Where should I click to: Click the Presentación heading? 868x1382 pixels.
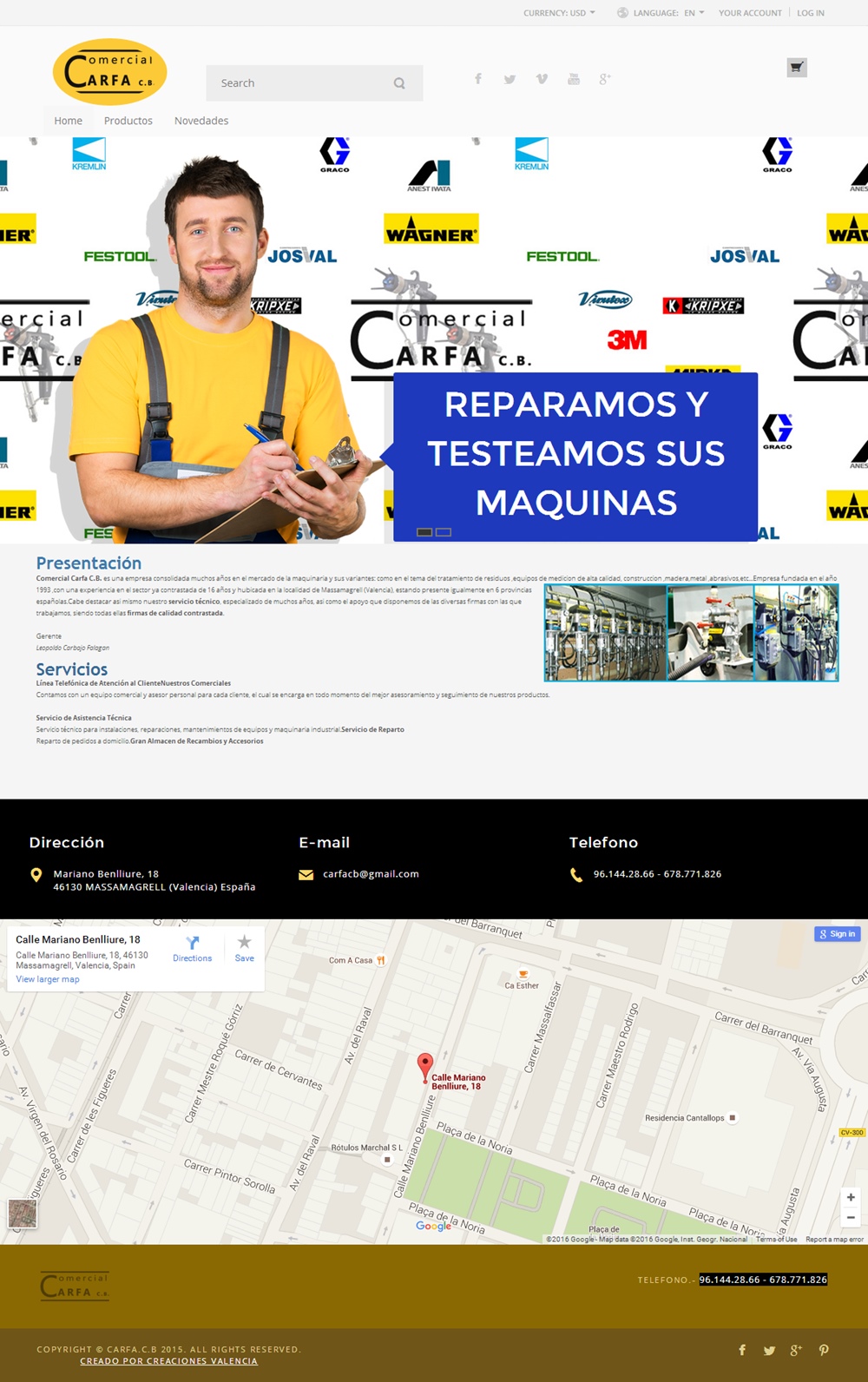pos(89,563)
